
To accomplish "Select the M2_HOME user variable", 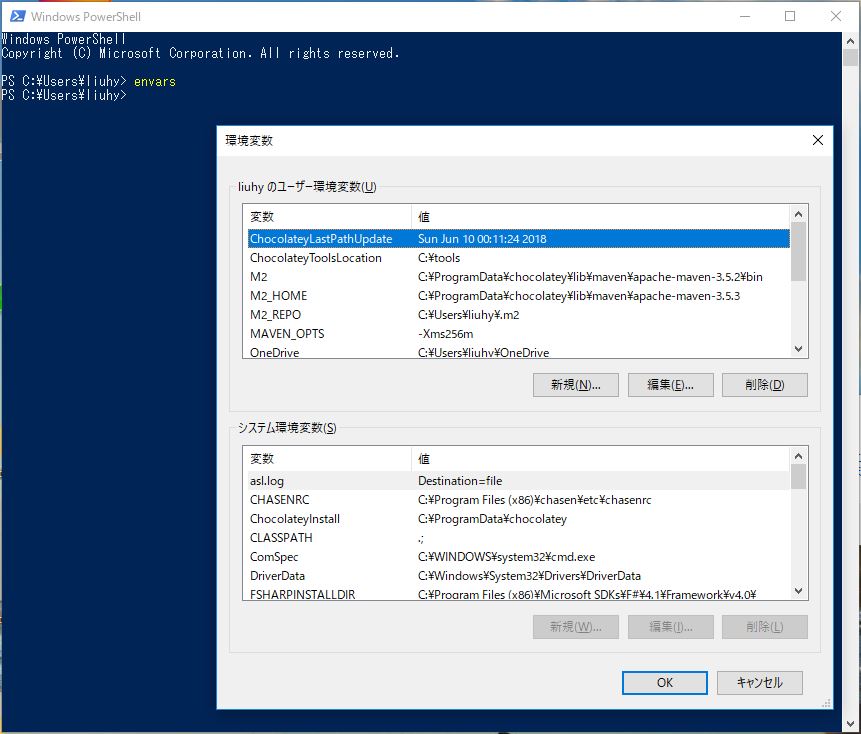I will 518,296.
